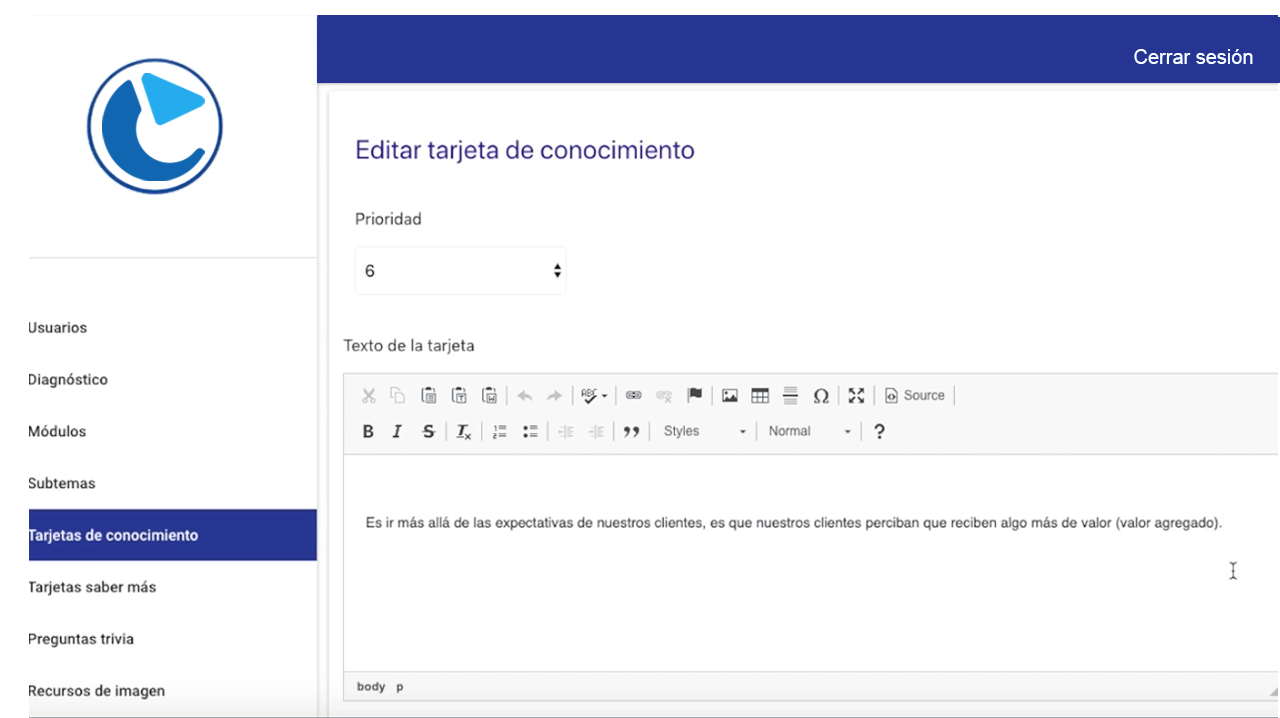Click the insert Table icon

[760, 395]
